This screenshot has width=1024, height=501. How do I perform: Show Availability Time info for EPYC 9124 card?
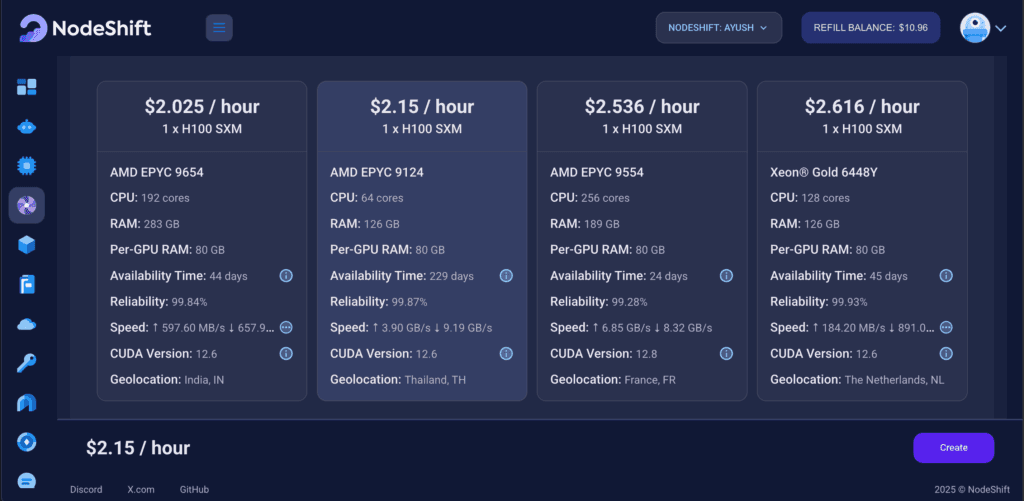tap(506, 276)
